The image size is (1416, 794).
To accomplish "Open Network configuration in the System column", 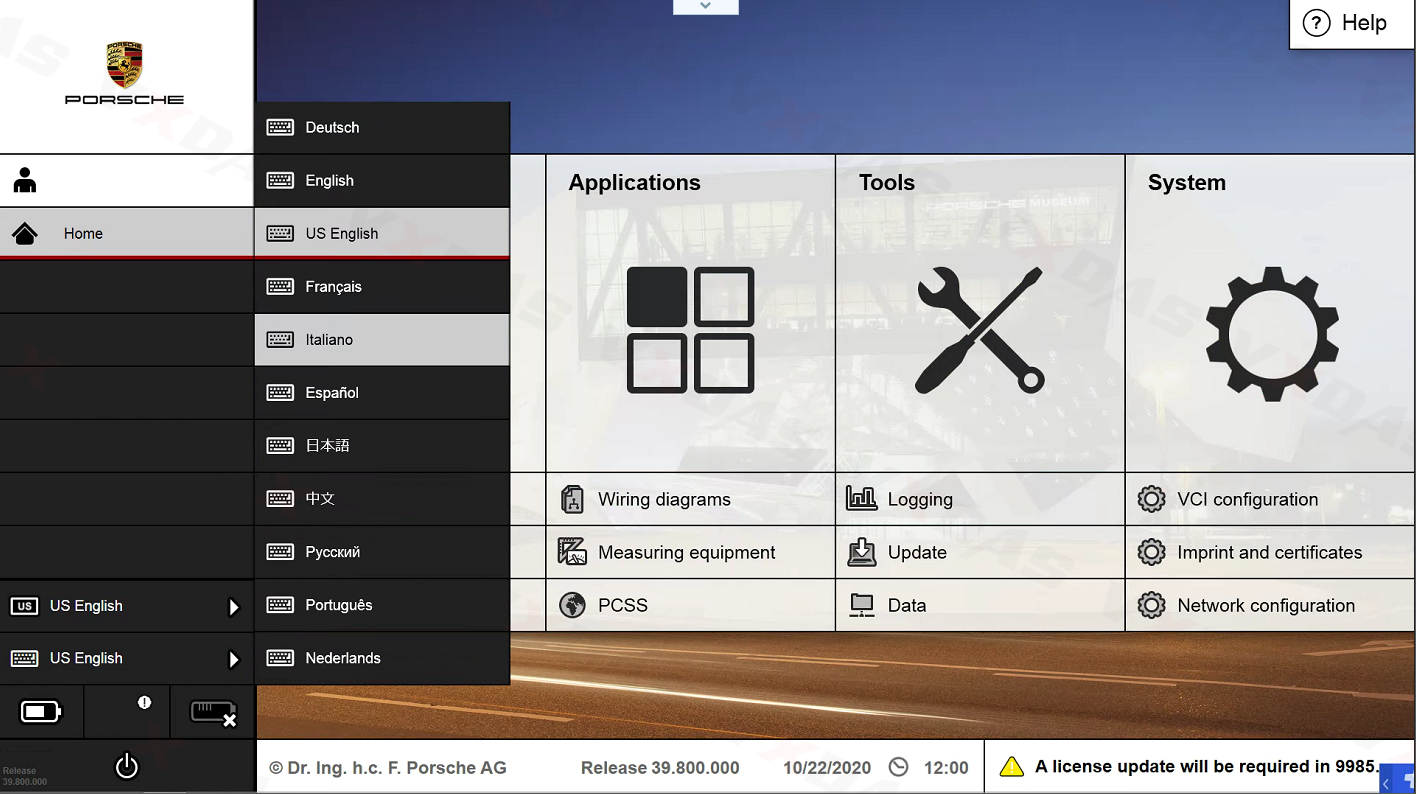I will tap(1265, 605).
